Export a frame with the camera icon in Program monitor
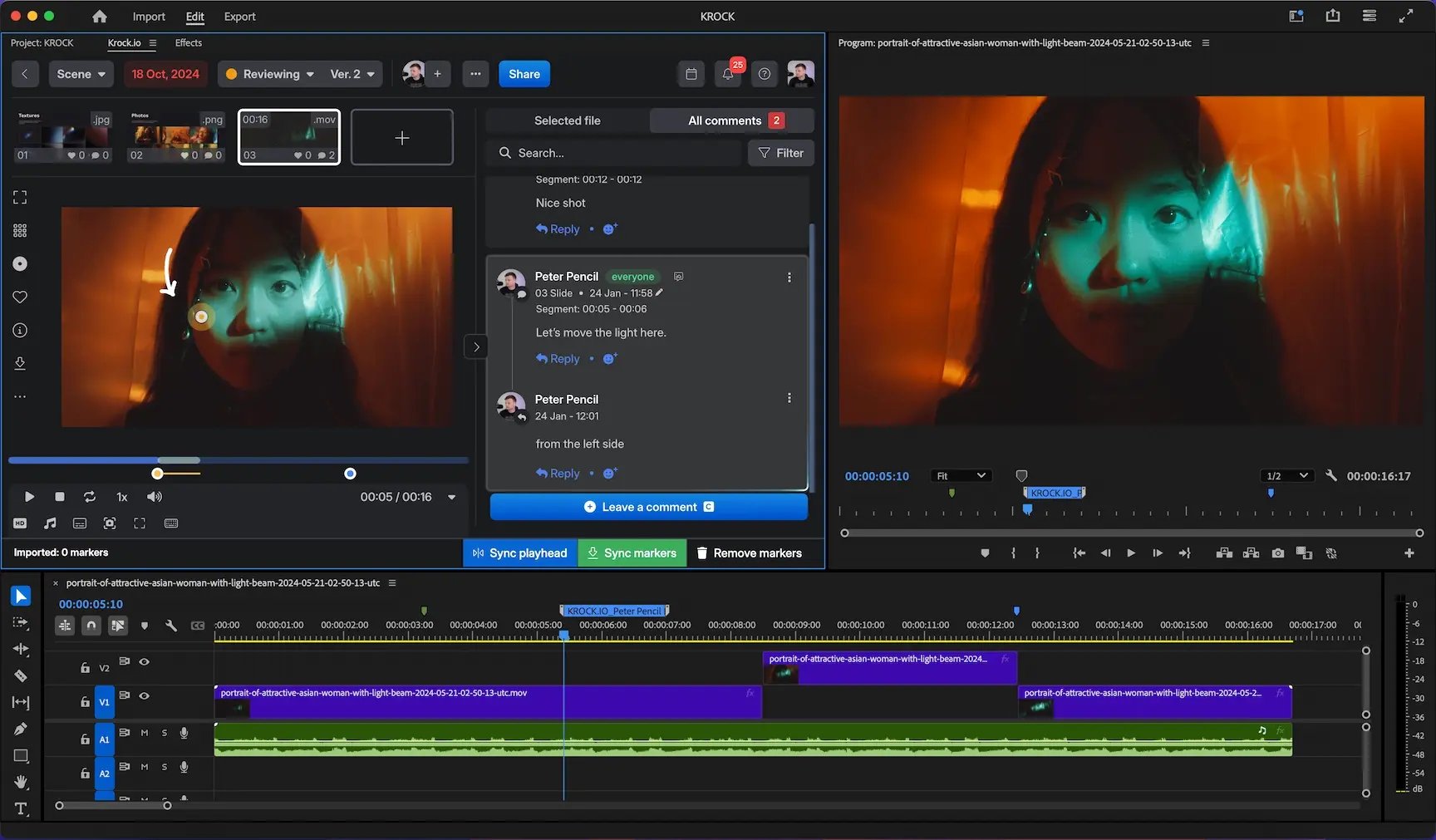1436x840 pixels. click(1277, 553)
